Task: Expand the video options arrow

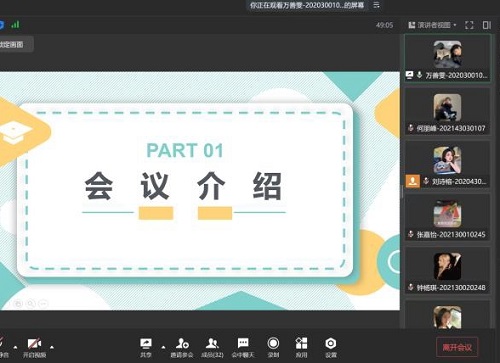Action: coord(52,347)
